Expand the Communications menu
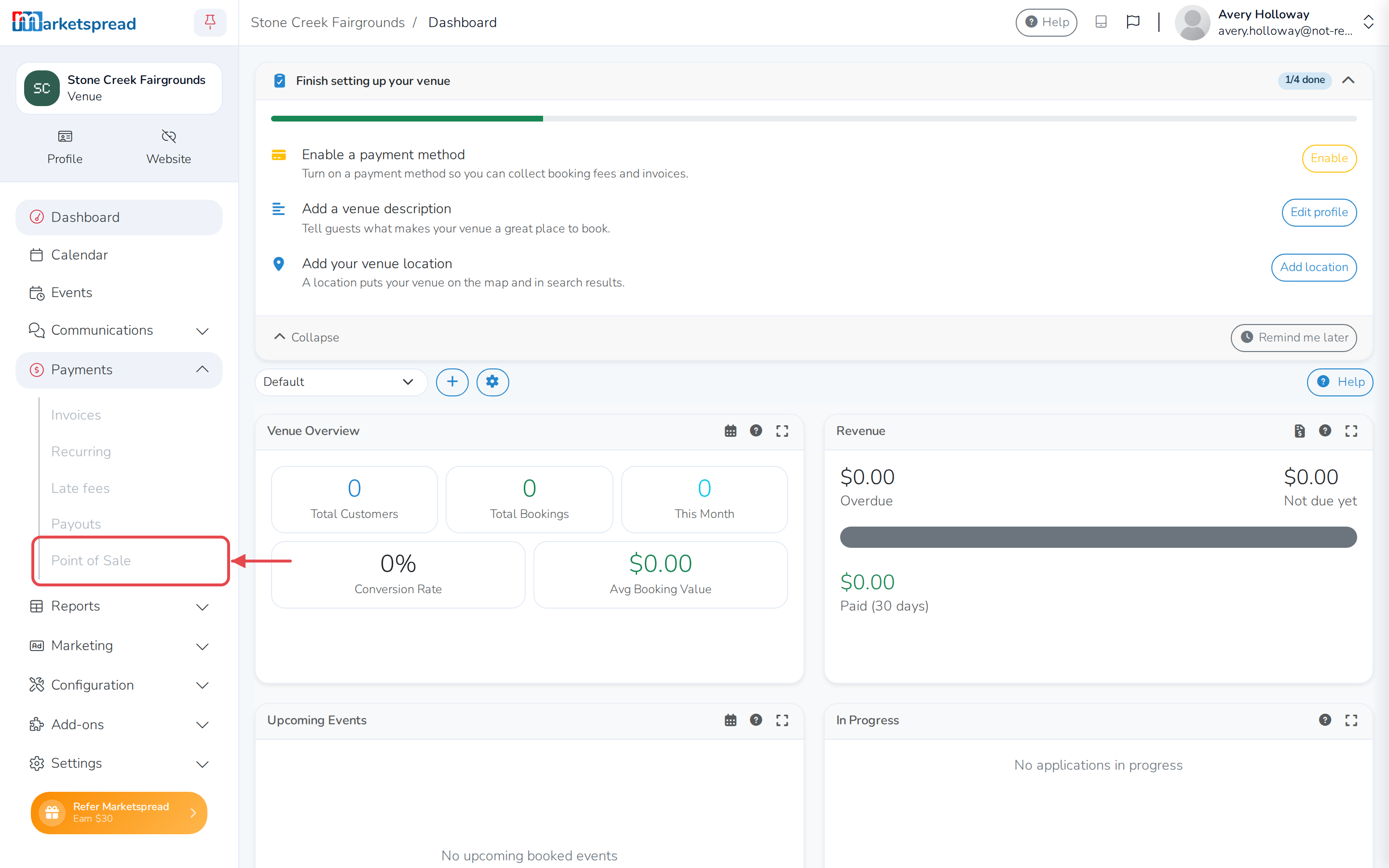1389x868 pixels. pos(119,331)
